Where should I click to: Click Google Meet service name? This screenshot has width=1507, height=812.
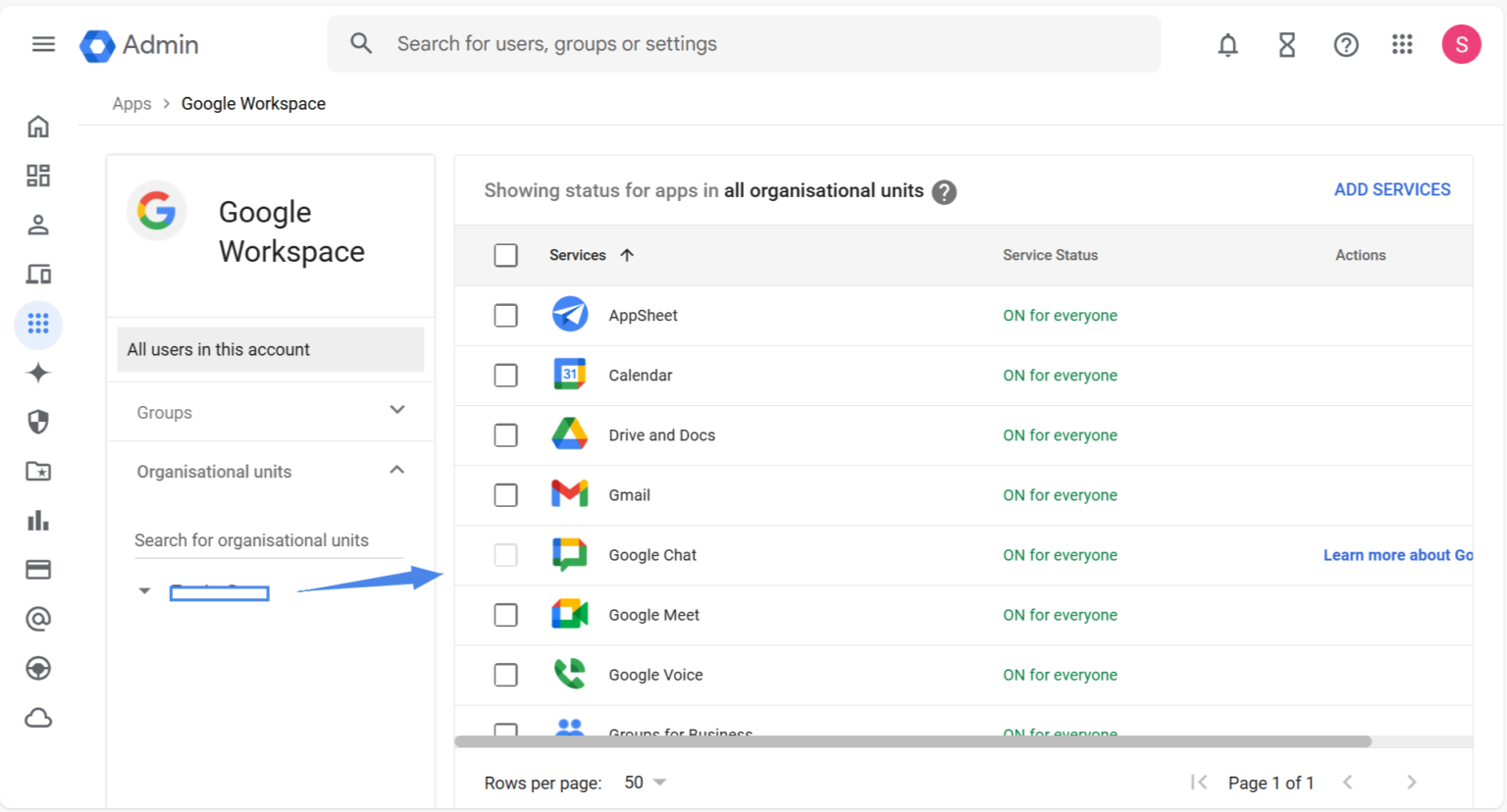653,615
